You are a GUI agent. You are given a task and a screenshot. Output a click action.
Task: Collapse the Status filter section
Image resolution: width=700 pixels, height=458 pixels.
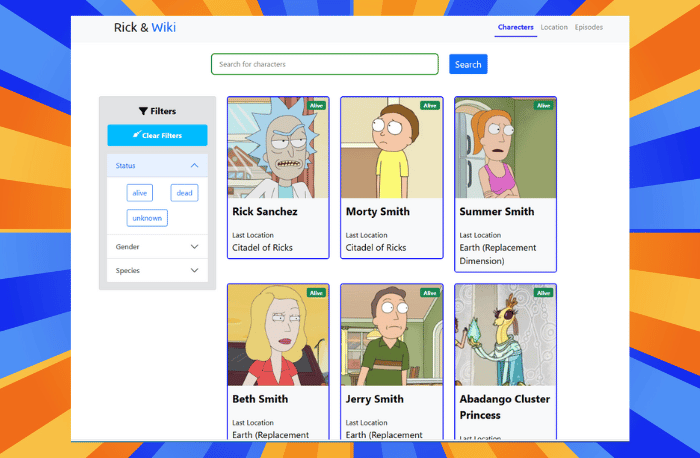click(x=157, y=166)
